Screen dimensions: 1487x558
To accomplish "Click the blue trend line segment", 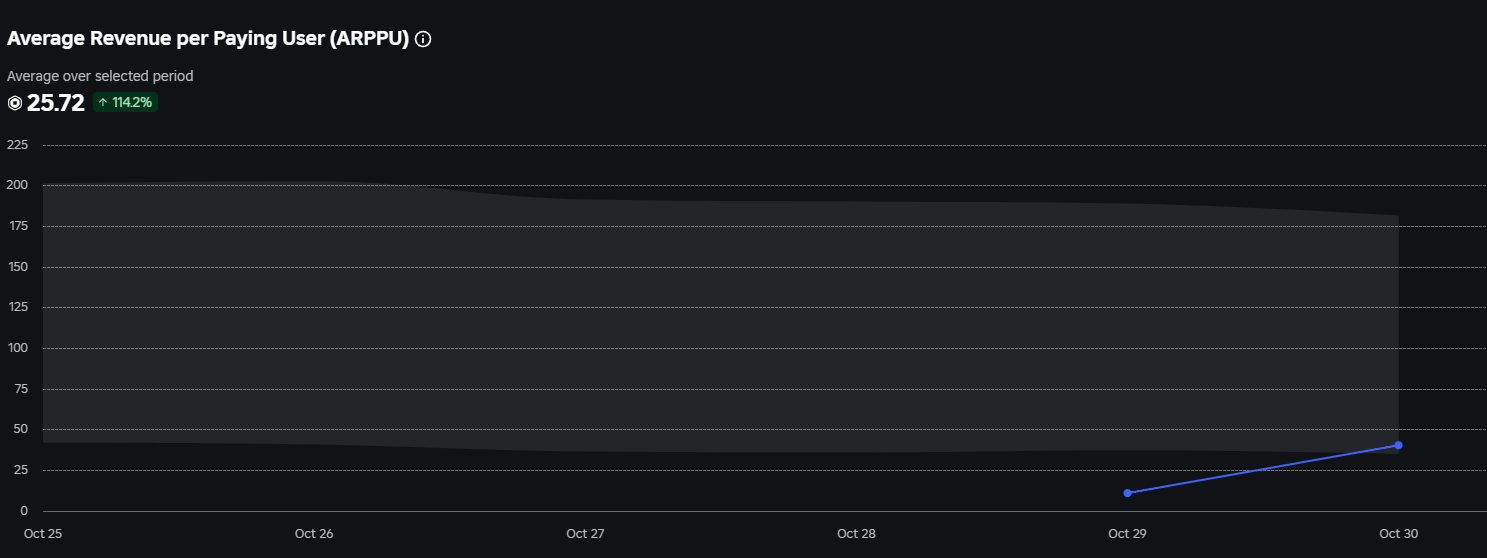I will 1262,469.
